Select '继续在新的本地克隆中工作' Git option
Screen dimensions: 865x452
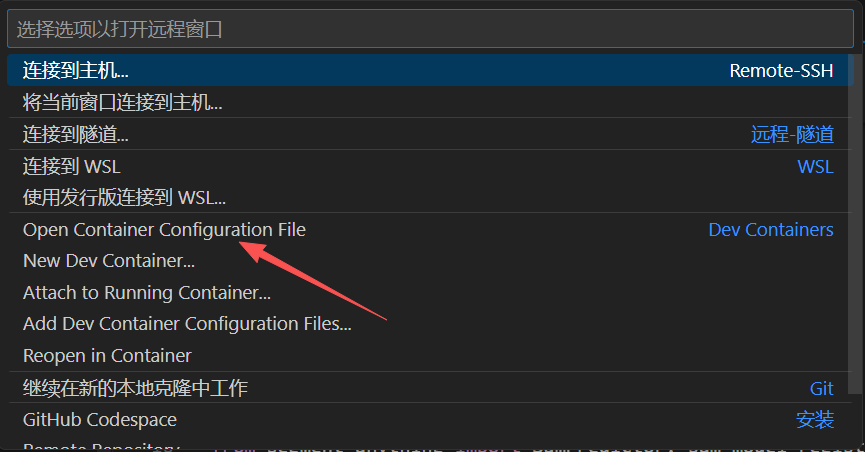[430, 388]
